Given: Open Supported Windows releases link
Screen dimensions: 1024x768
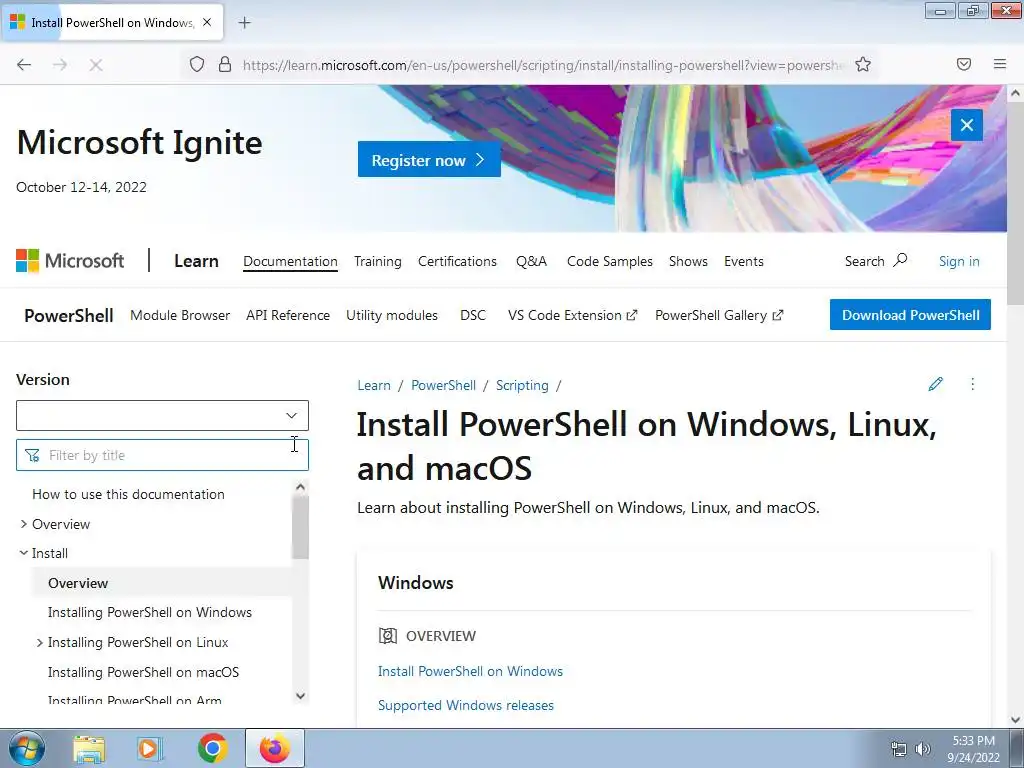Looking at the screenshot, I should 466,705.
